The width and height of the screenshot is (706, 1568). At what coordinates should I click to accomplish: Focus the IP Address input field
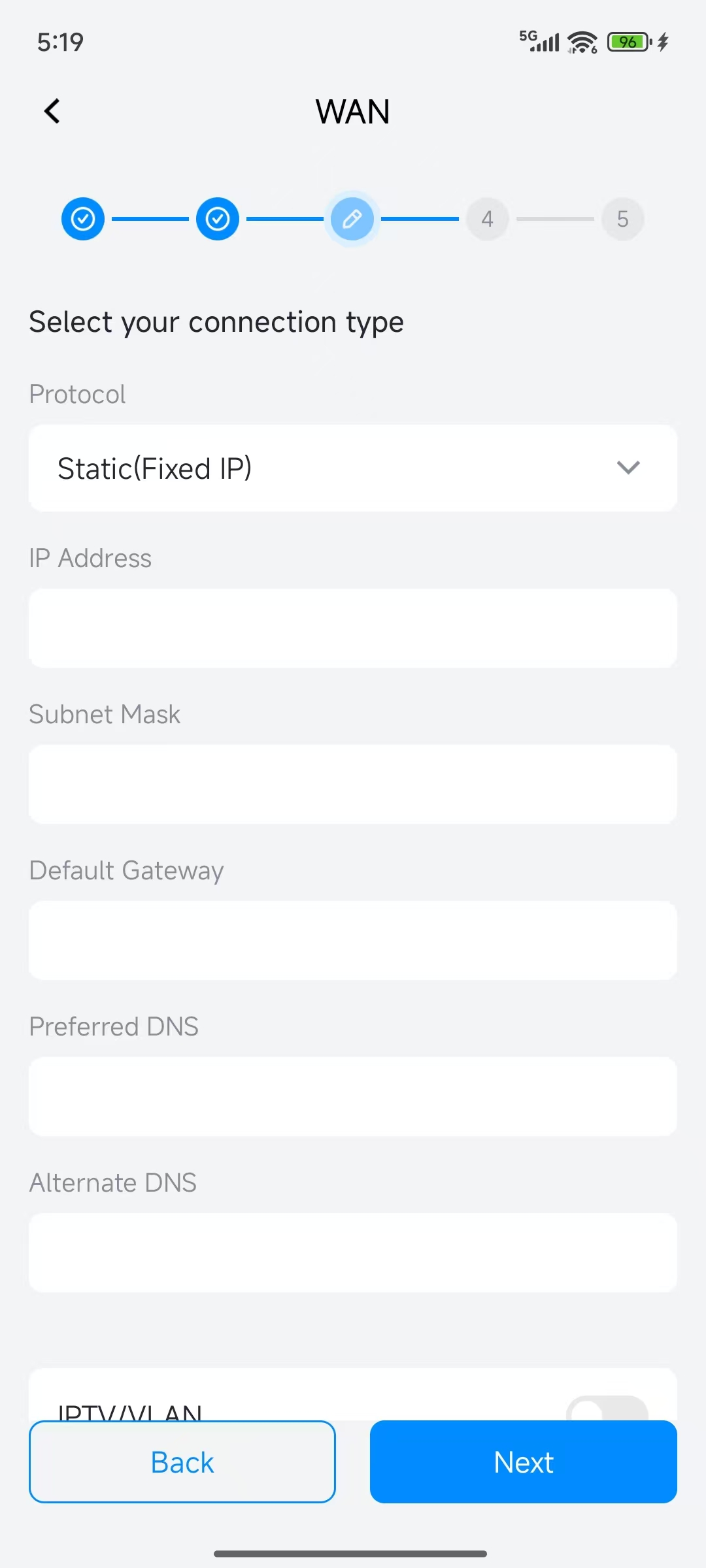[x=353, y=629]
